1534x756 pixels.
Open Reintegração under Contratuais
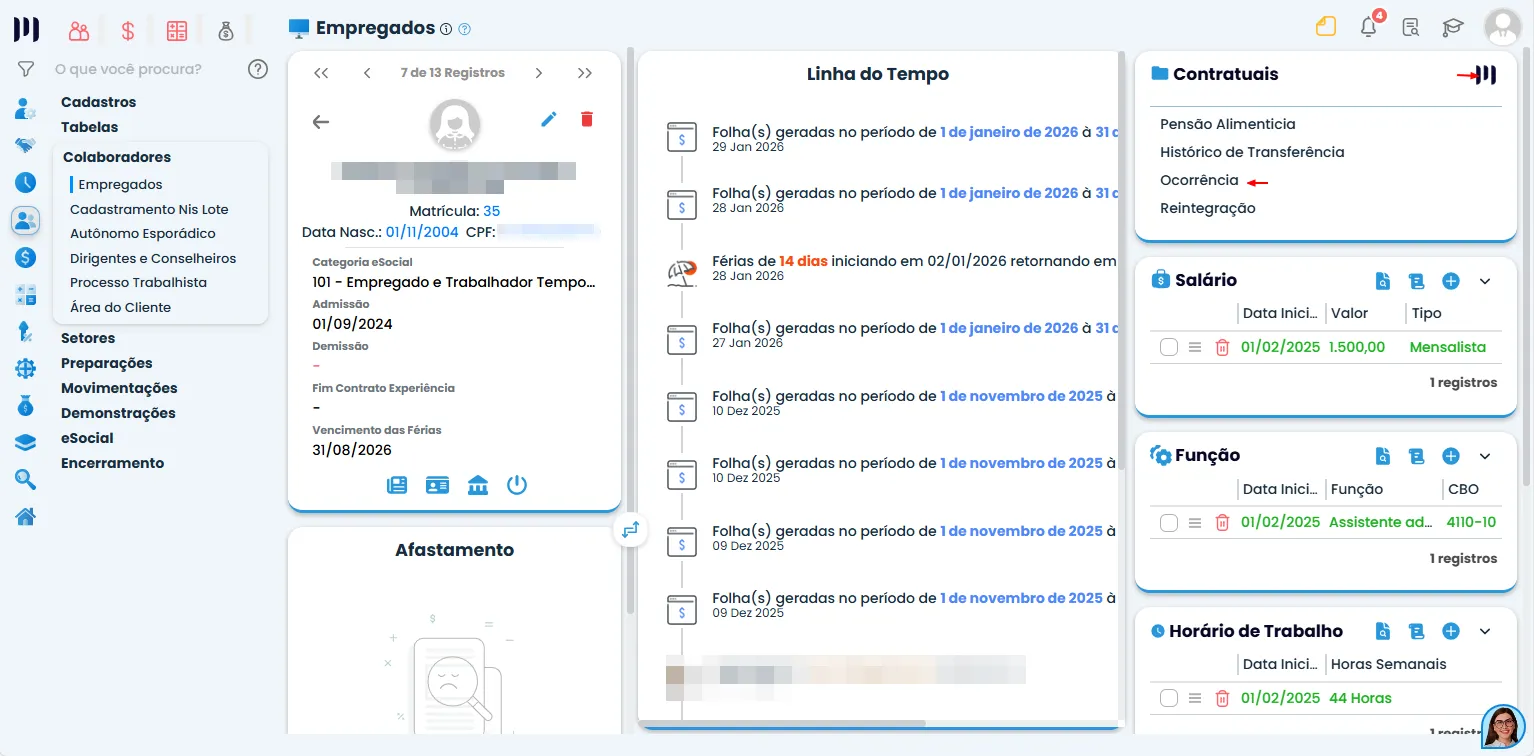click(x=1208, y=208)
